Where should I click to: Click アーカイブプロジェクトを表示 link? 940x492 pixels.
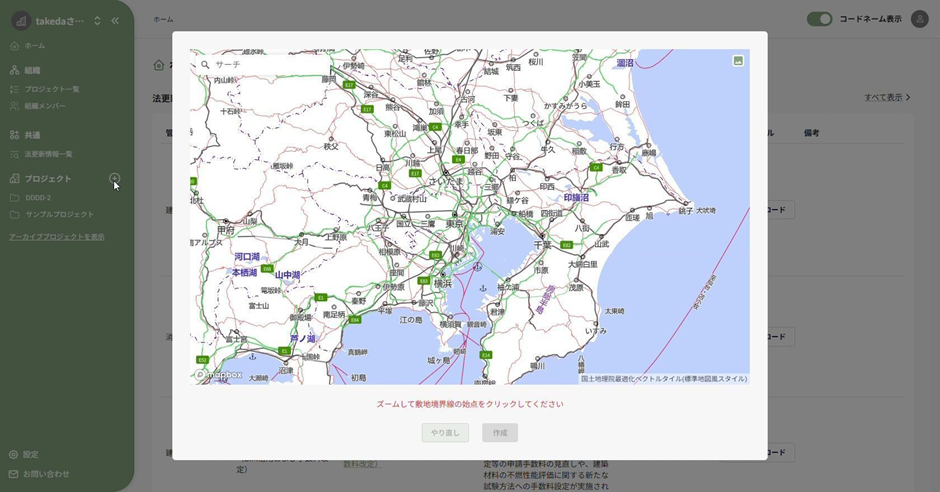coord(56,237)
